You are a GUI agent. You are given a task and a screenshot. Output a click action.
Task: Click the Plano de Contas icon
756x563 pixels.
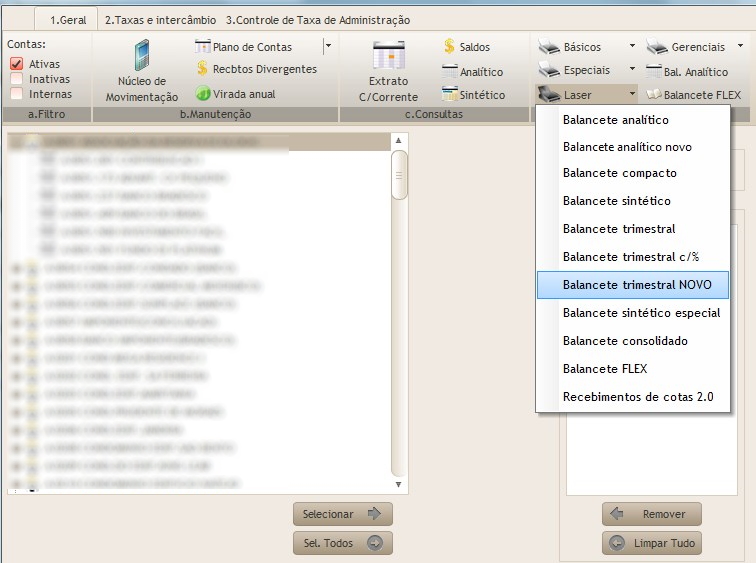tap(203, 47)
